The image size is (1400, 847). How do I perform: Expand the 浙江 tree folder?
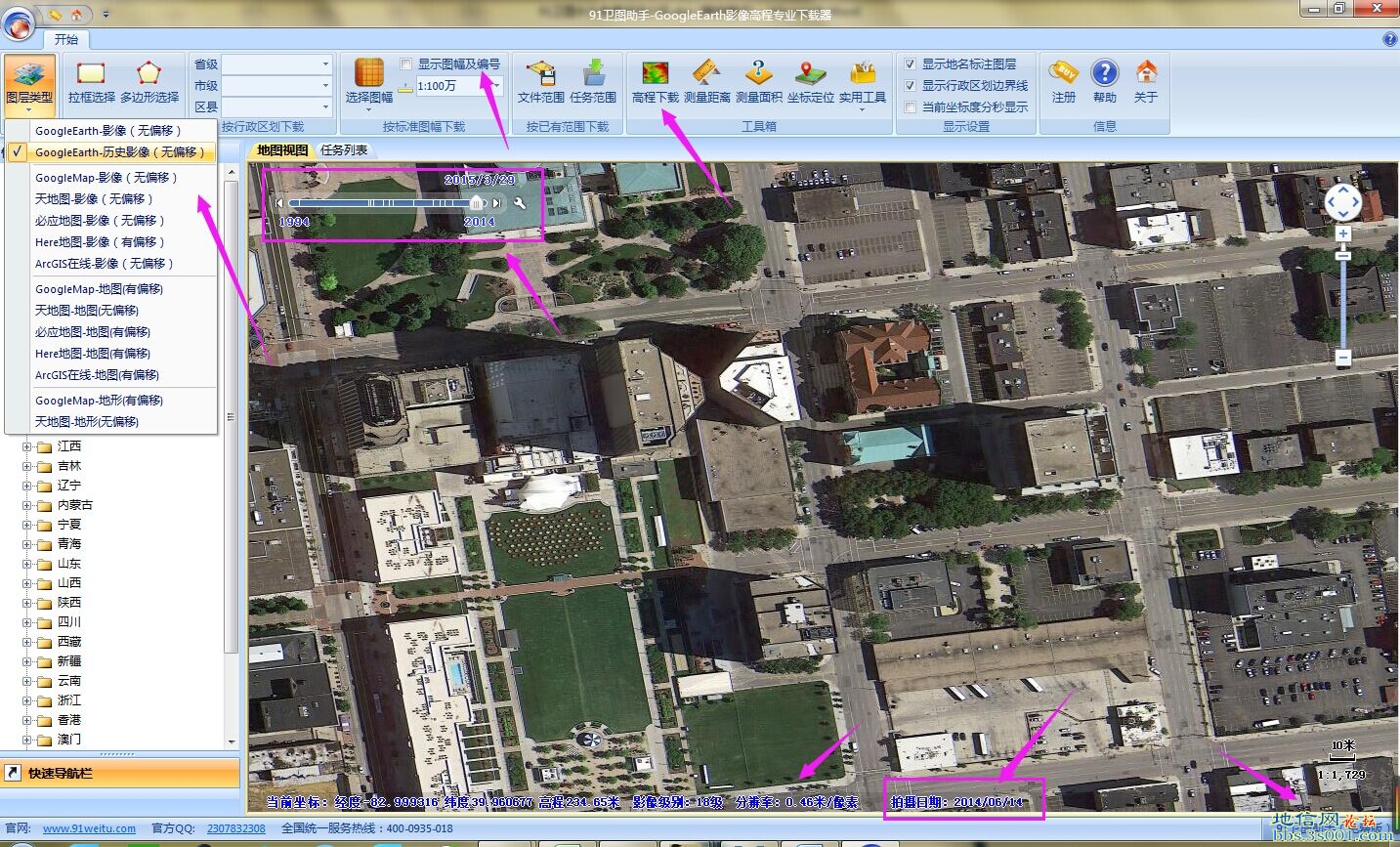click(x=27, y=700)
